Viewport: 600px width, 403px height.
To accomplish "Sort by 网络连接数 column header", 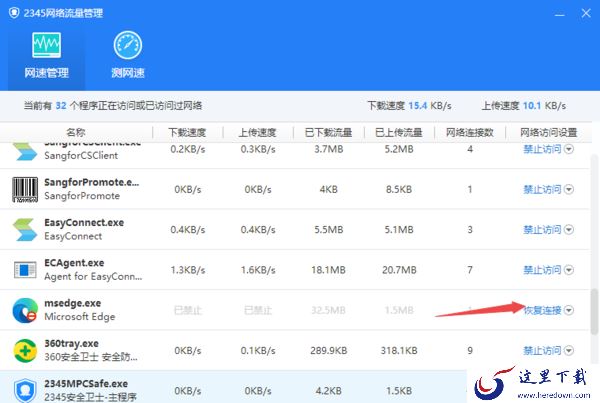I will [x=470, y=132].
